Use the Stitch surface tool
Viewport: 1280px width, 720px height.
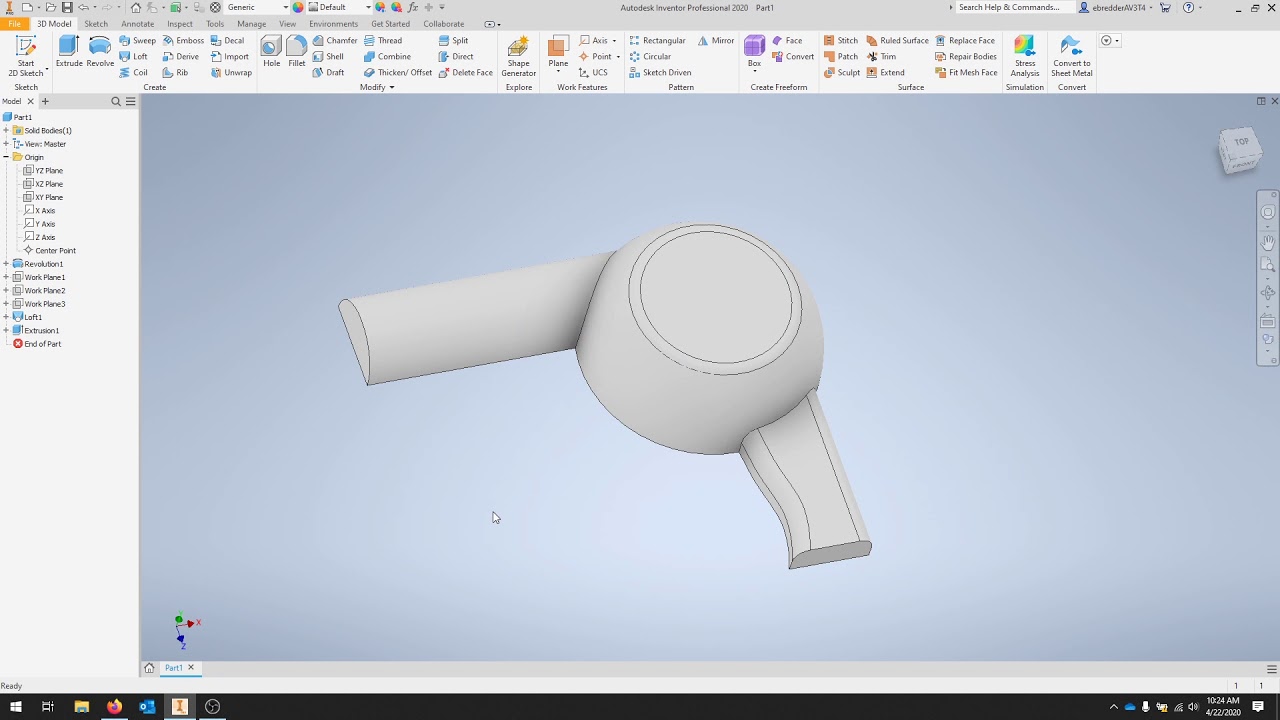coord(841,41)
